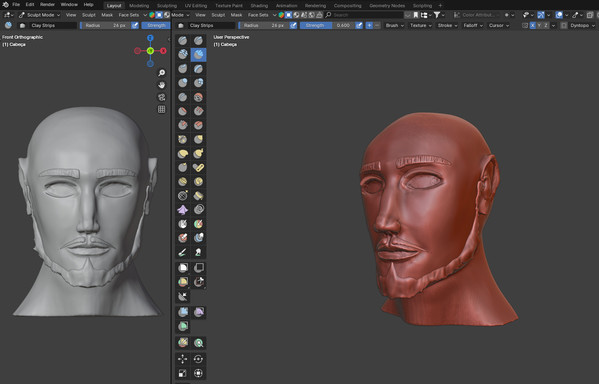Expand the Falloff dropdown

pyautogui.click(x=473, y=26)
